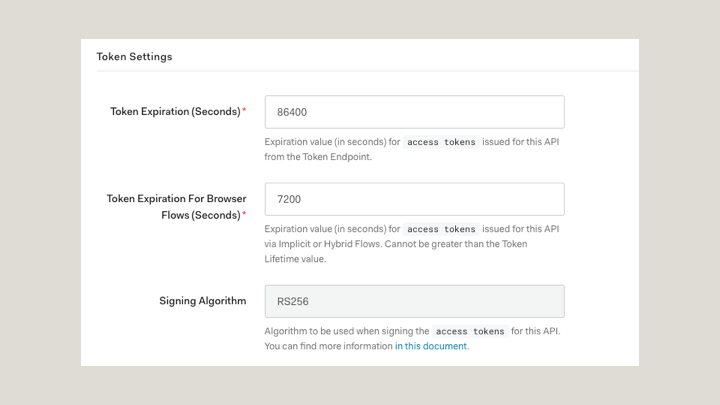Click the "You can find more information" text

click(x=328, y=347)
